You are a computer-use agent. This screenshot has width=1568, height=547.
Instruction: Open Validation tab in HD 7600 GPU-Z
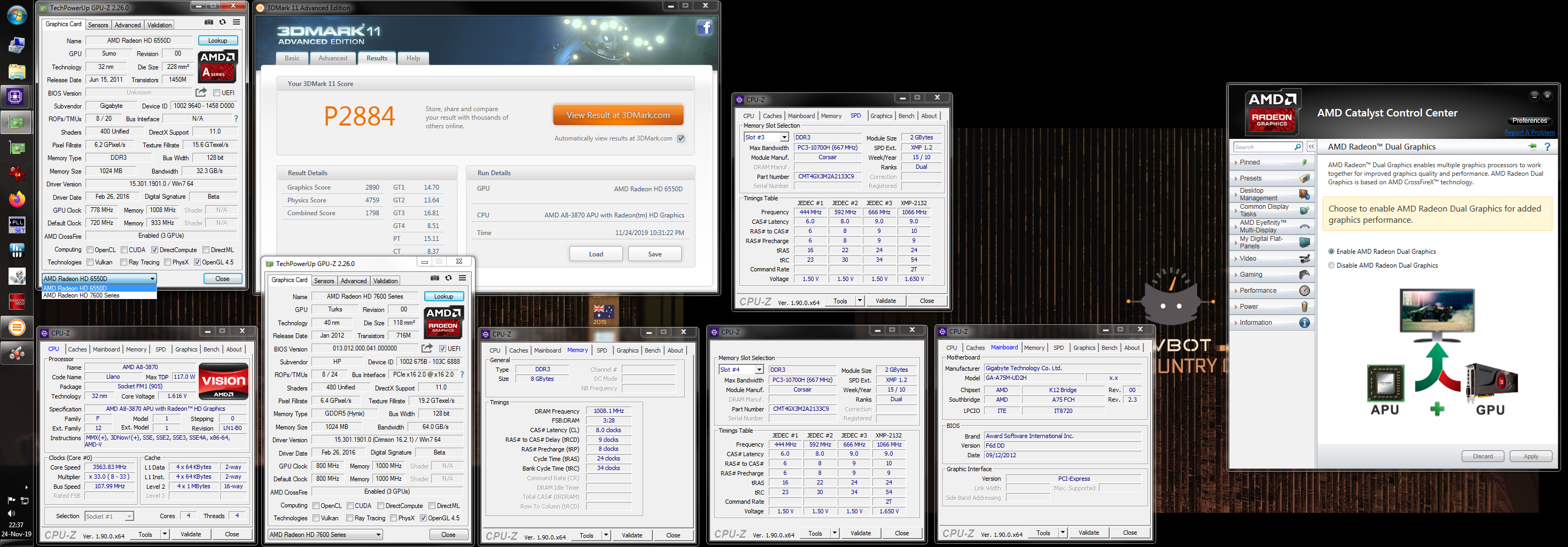[x=385, y=281]
